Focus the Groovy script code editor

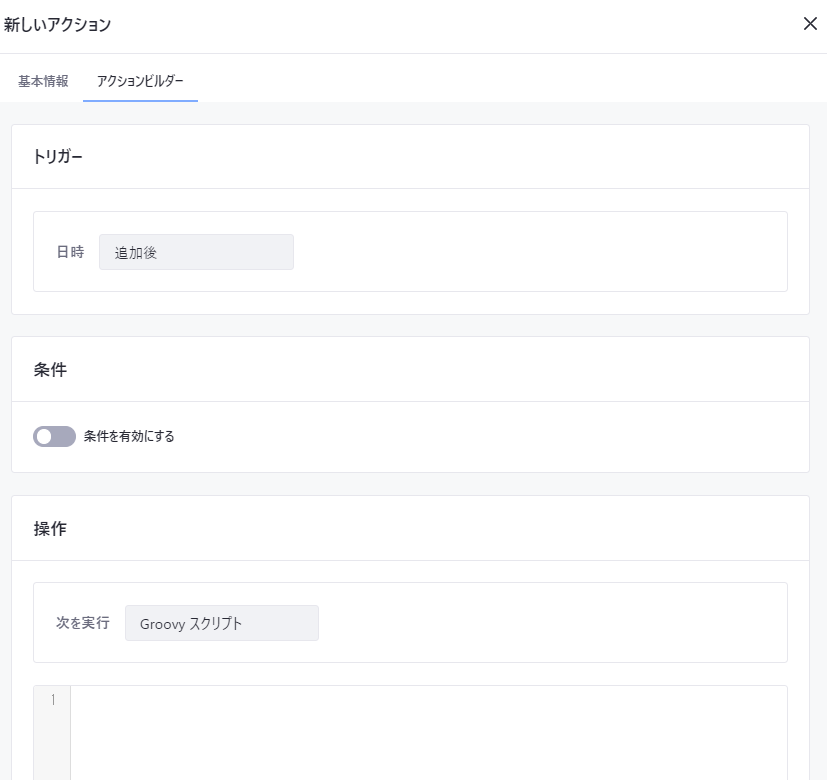(x=428, y=730)
